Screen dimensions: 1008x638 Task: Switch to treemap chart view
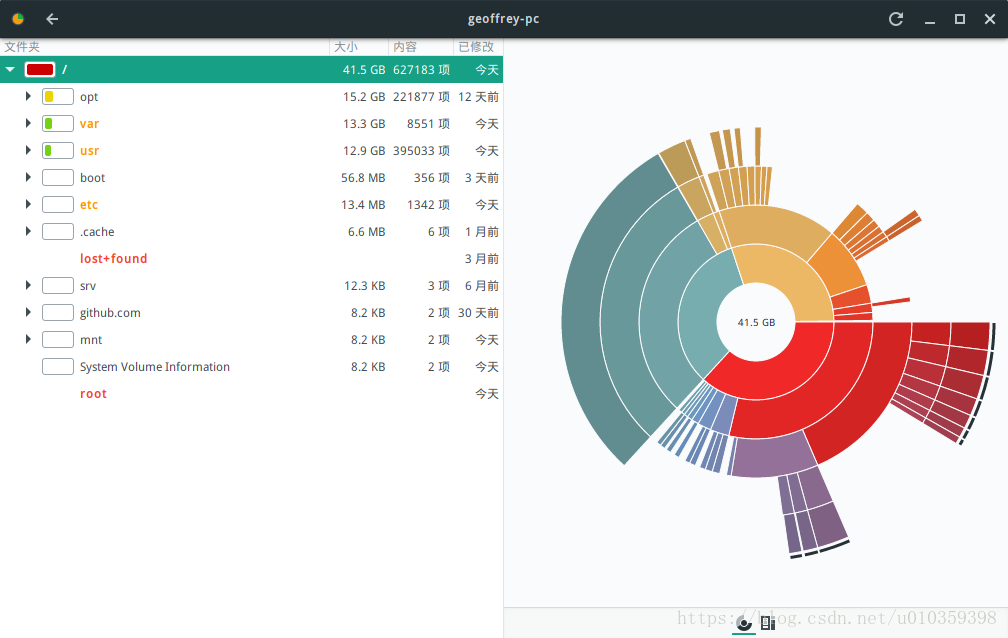(768, 623)
